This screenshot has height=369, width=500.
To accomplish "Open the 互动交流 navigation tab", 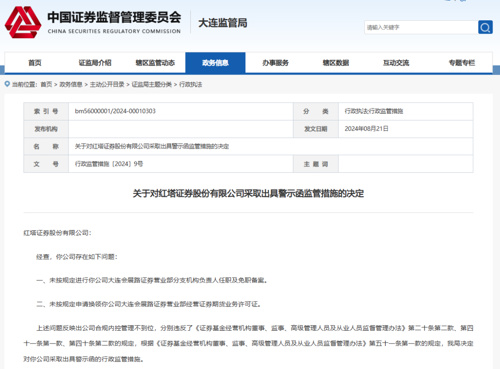I will (396, 63).
